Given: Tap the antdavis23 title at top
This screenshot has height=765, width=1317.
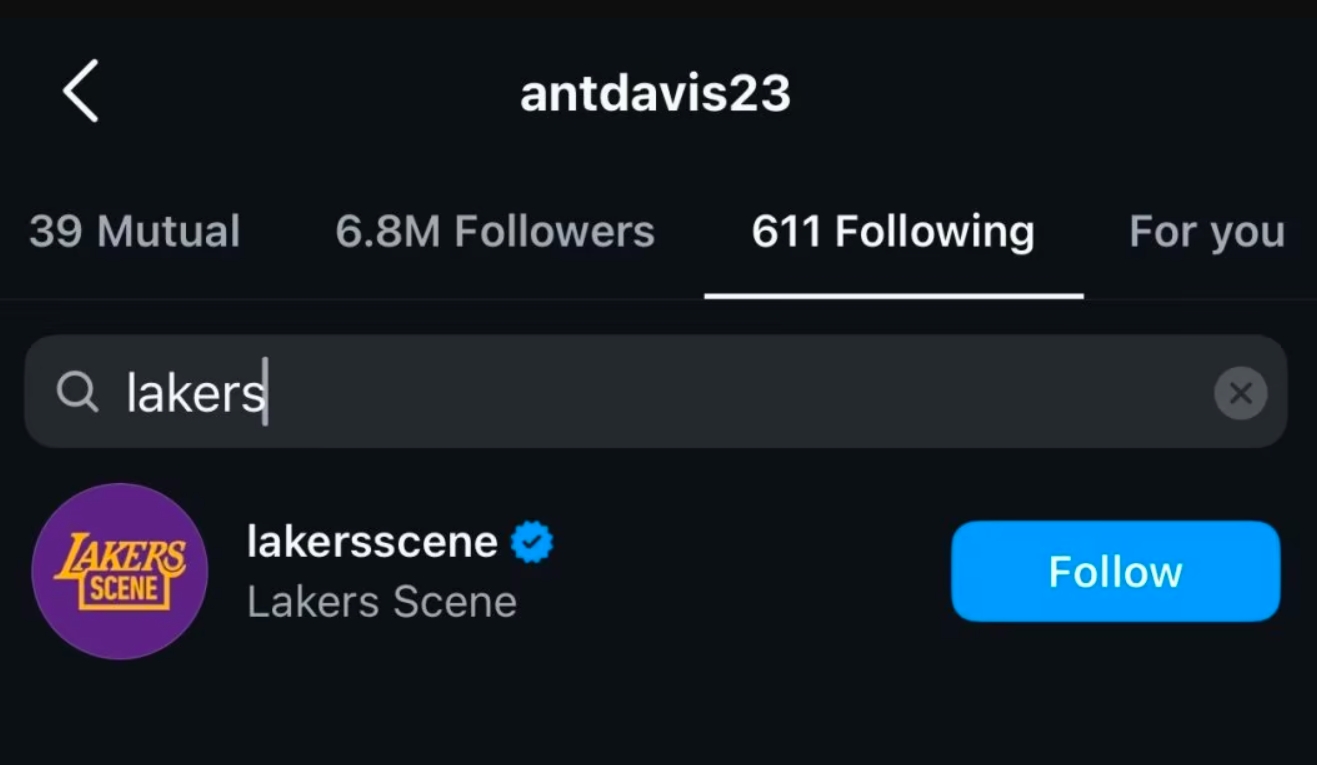Looking at the screenshot, I should tap(656, 94).
